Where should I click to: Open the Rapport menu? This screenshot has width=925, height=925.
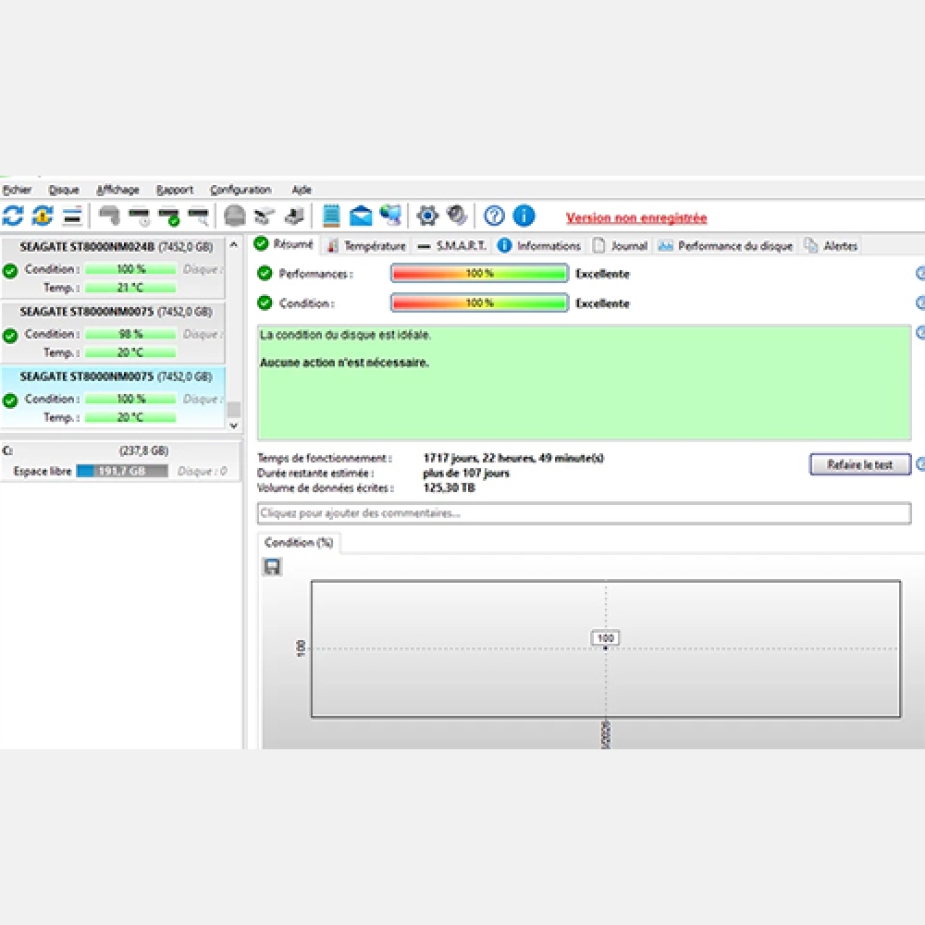pyautogui.click(x=175, y=190)
